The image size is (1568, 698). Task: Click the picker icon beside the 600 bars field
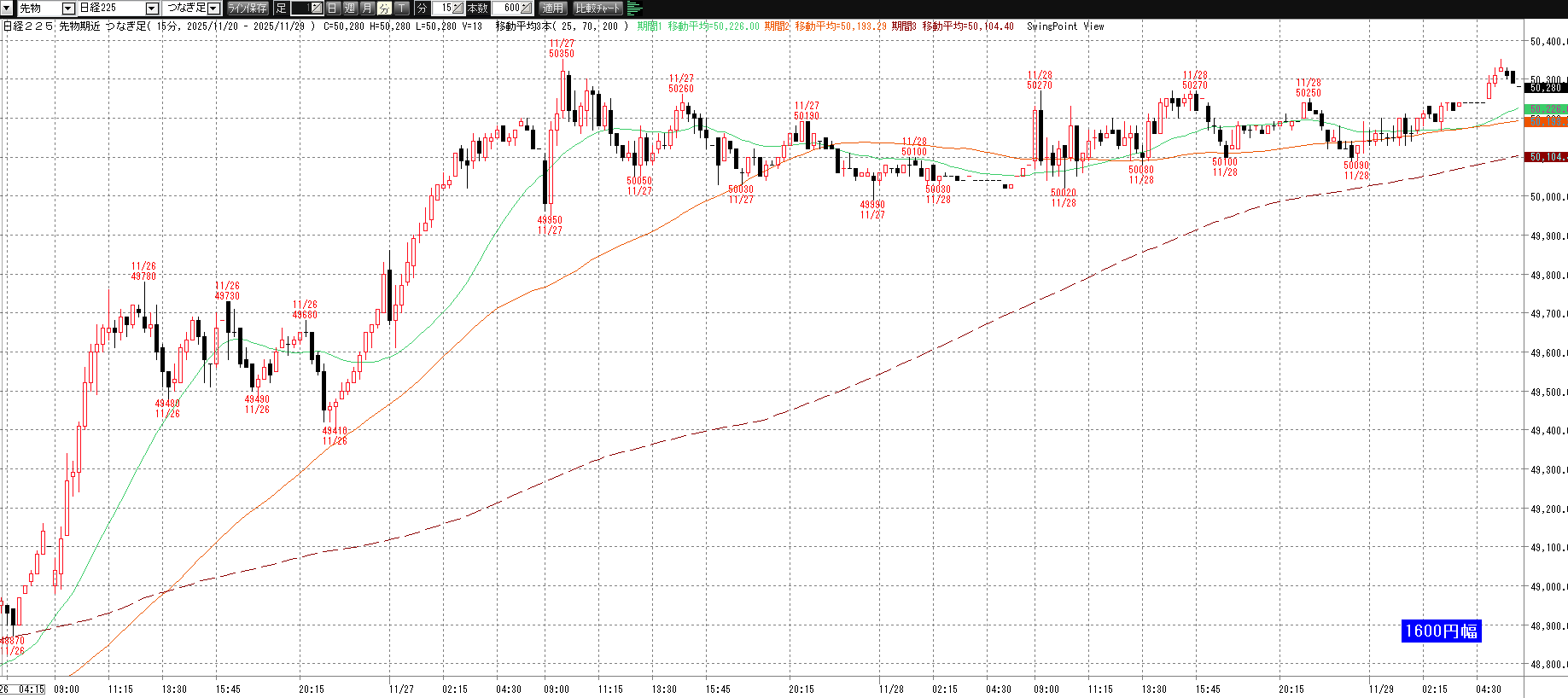point(526,9)
